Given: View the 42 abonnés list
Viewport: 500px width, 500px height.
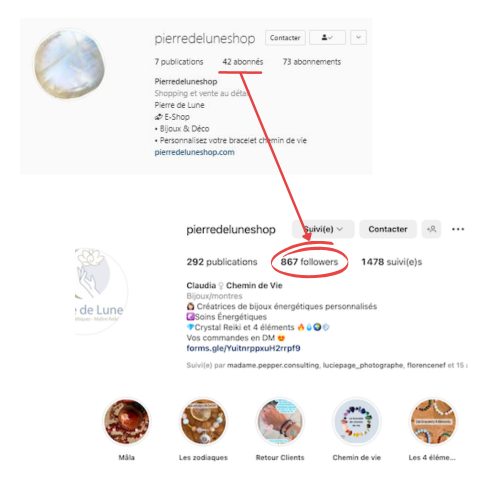Looking at the screenshot, I should click(x=243, y=62).
